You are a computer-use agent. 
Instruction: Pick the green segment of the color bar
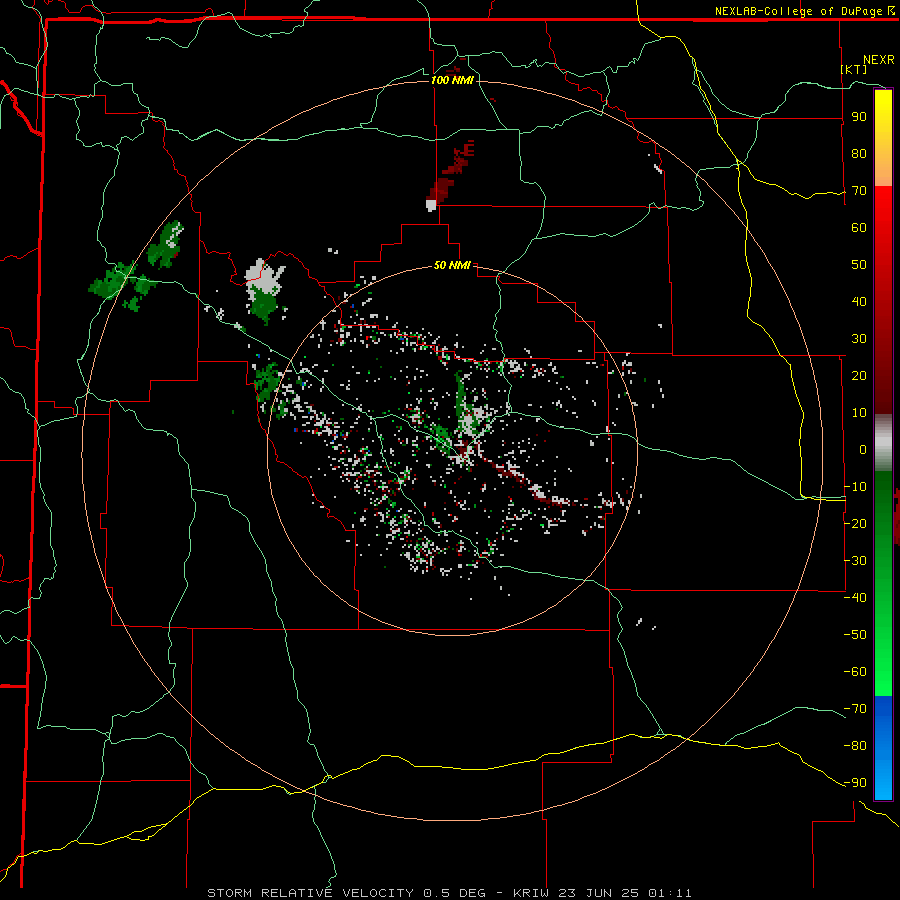coord(883,584)
